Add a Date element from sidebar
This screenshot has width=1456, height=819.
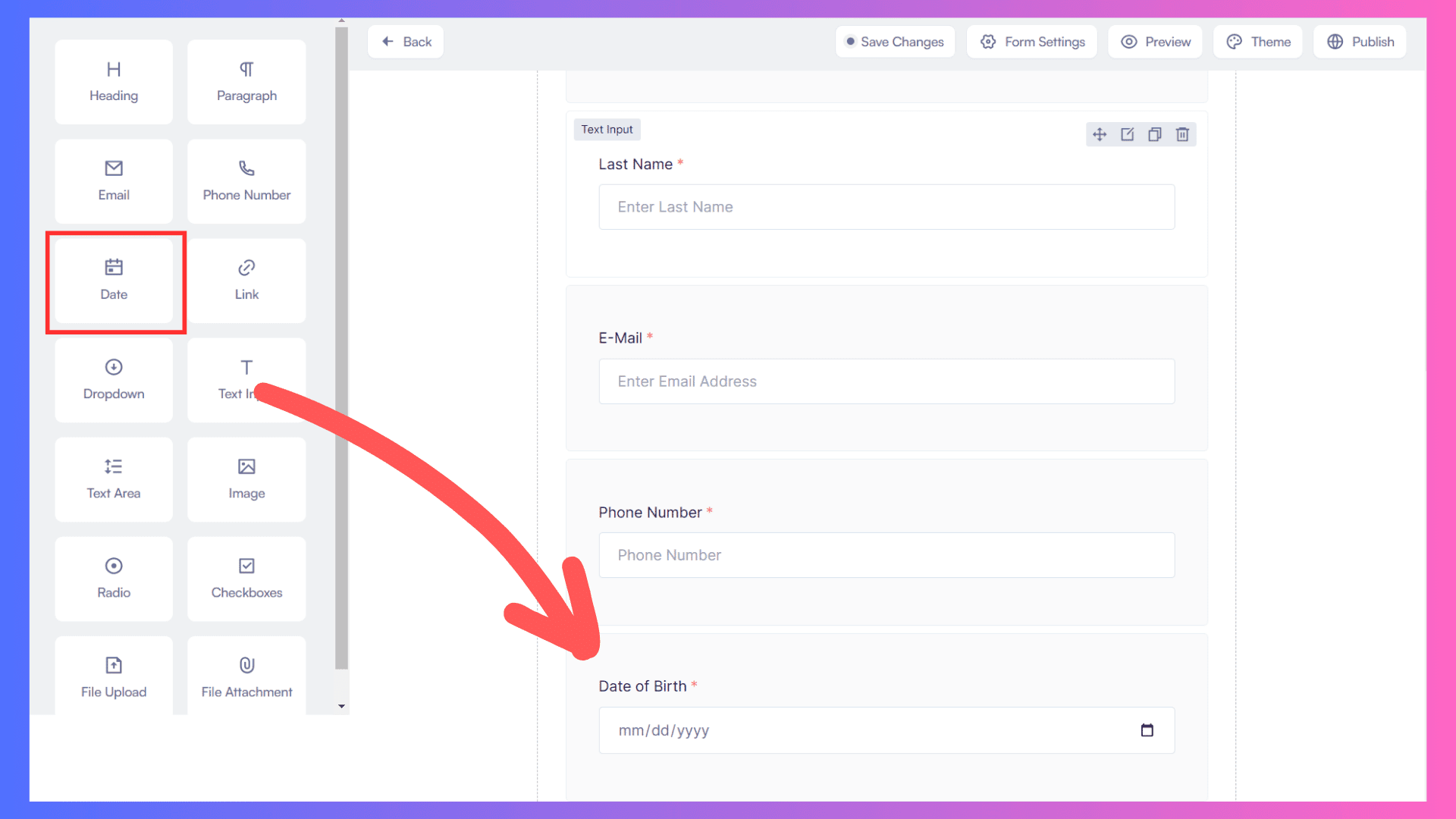click(x=114, y=281)
